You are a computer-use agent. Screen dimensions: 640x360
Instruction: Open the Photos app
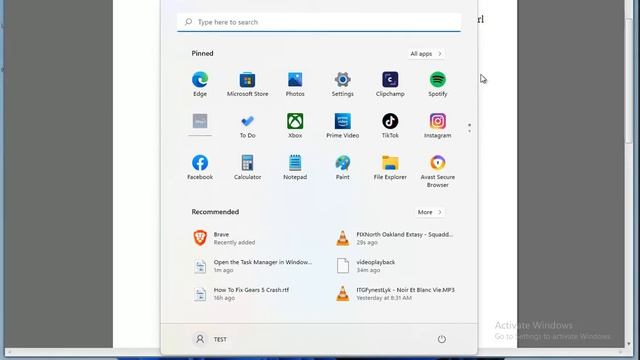tap(295, 84)
